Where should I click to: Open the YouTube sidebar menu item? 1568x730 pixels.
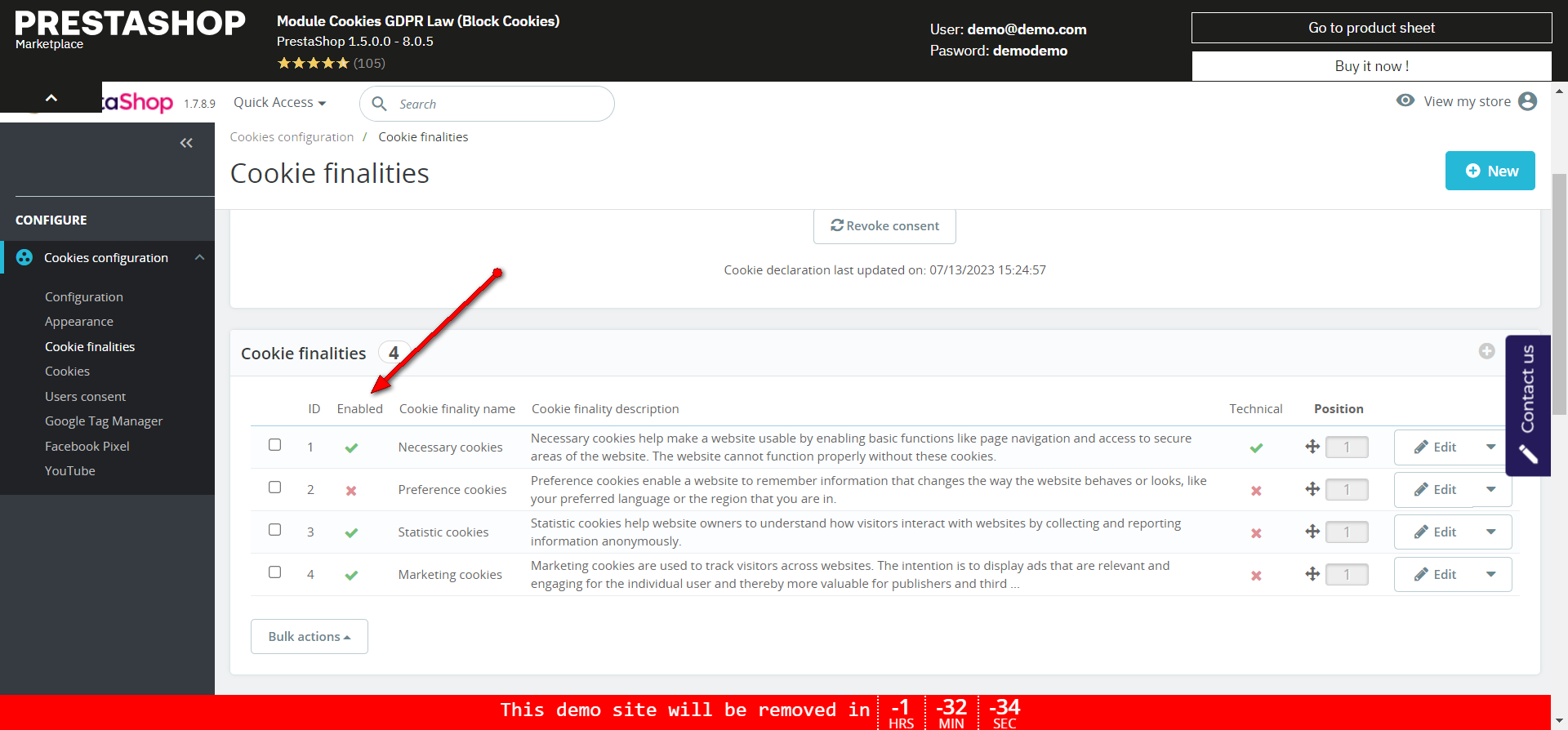(70, 471)
